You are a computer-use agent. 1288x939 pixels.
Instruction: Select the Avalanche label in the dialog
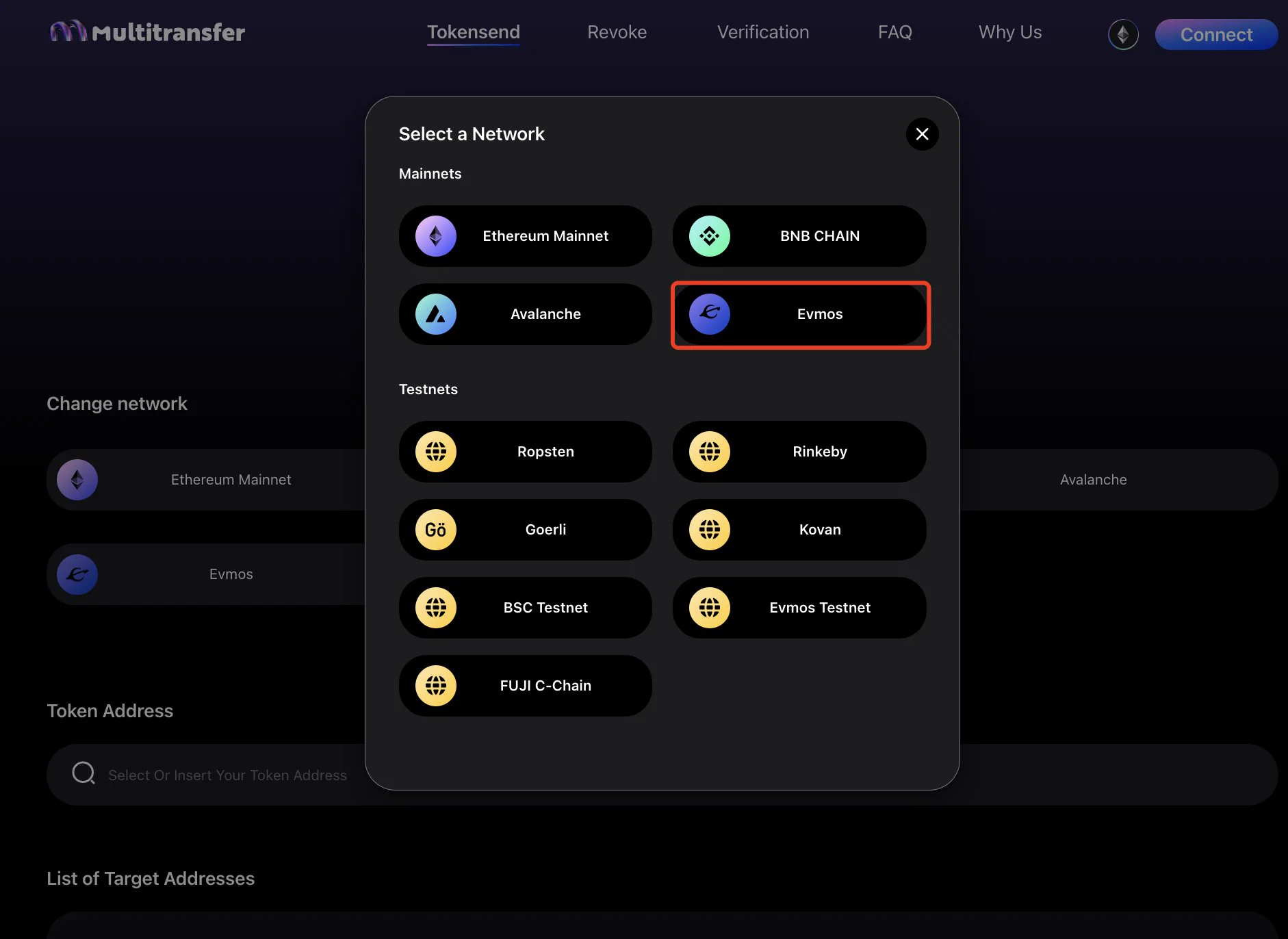pos(545,314)
